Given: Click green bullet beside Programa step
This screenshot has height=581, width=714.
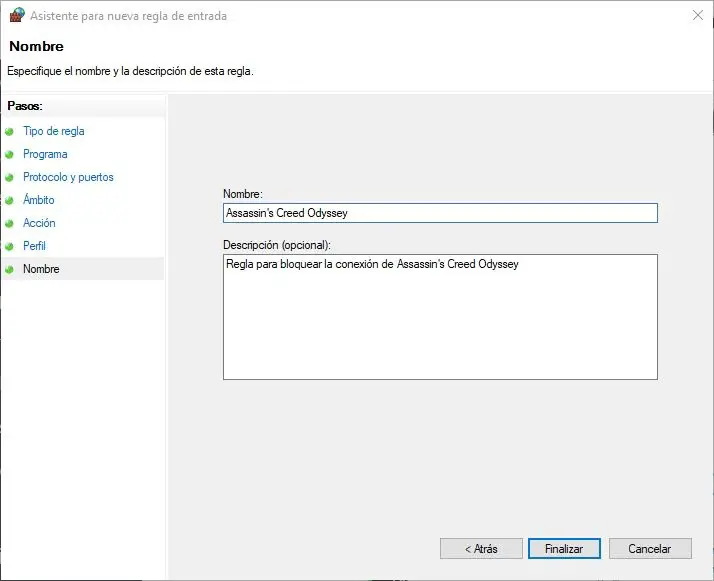Looking at the screenshot, I should point(10,154).
